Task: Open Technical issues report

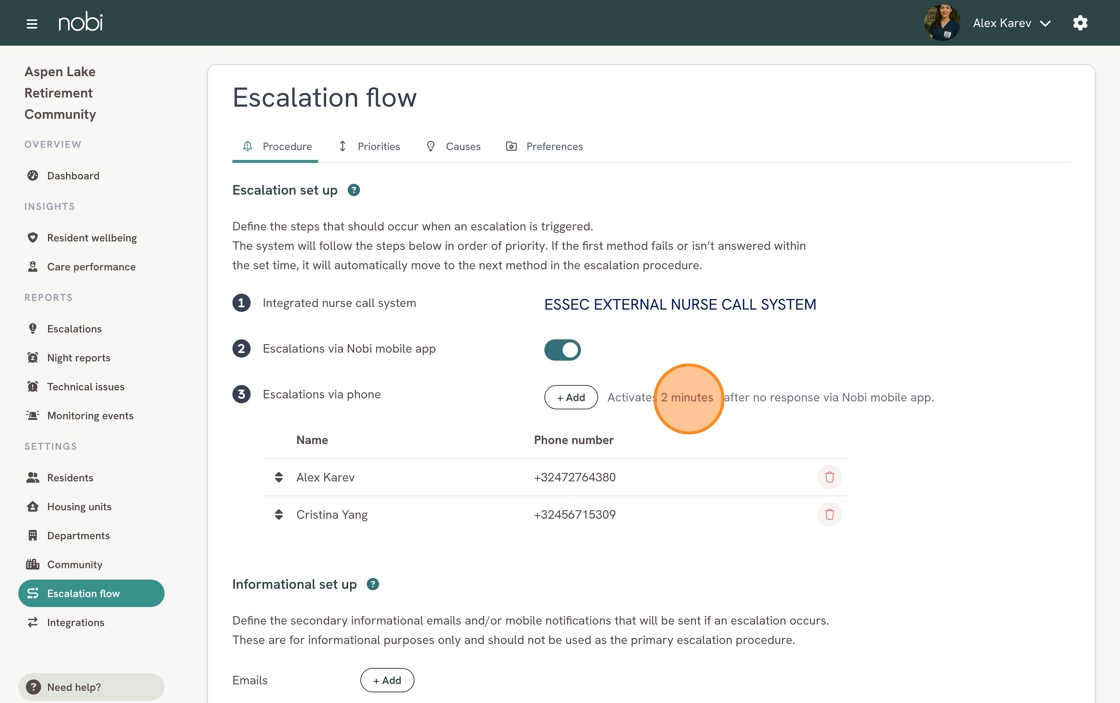Action: (x=86, y=387)
